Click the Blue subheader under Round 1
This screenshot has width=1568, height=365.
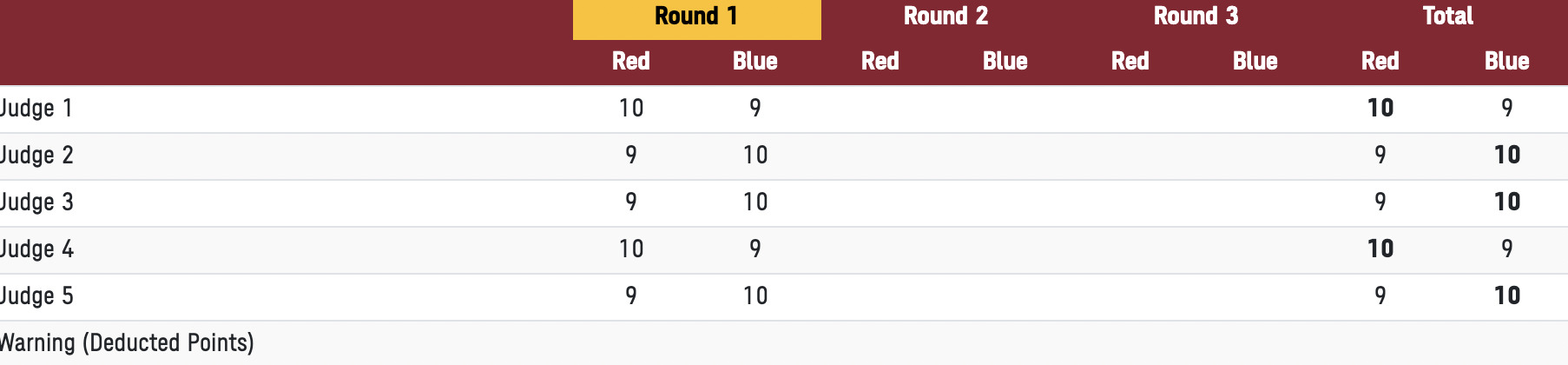click(x=755, y=62)
